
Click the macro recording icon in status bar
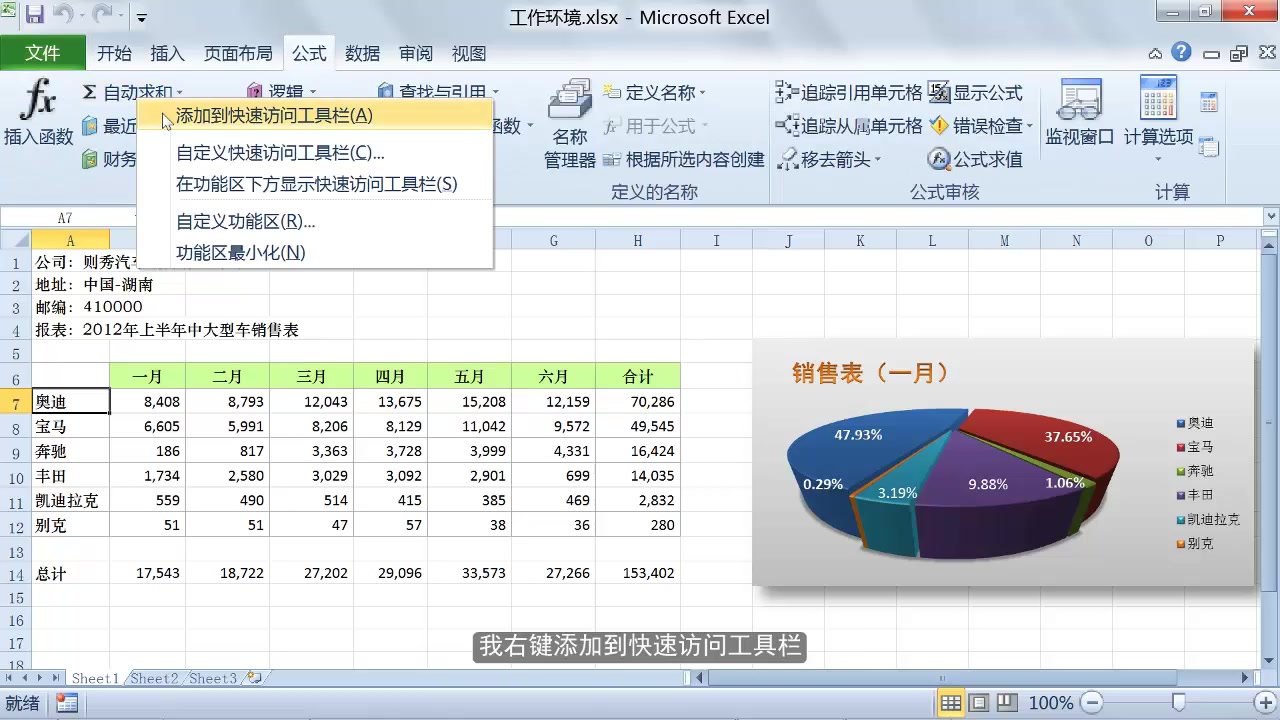point(67,703)
